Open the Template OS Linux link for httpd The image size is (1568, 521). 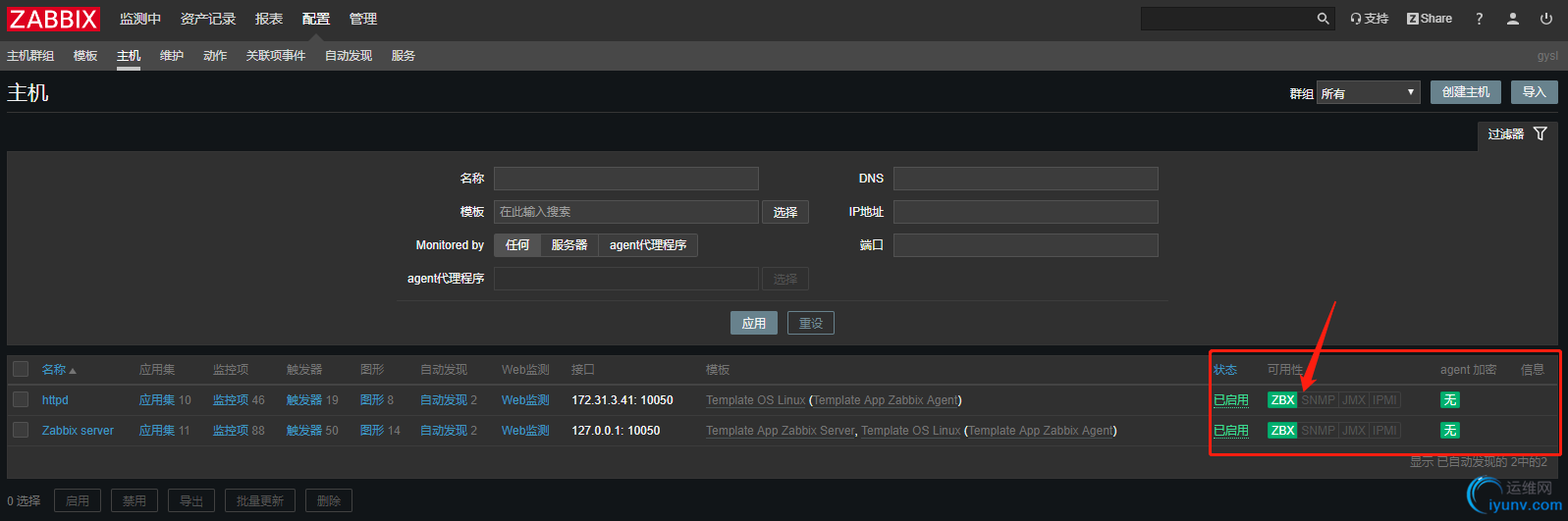[756, 400]
